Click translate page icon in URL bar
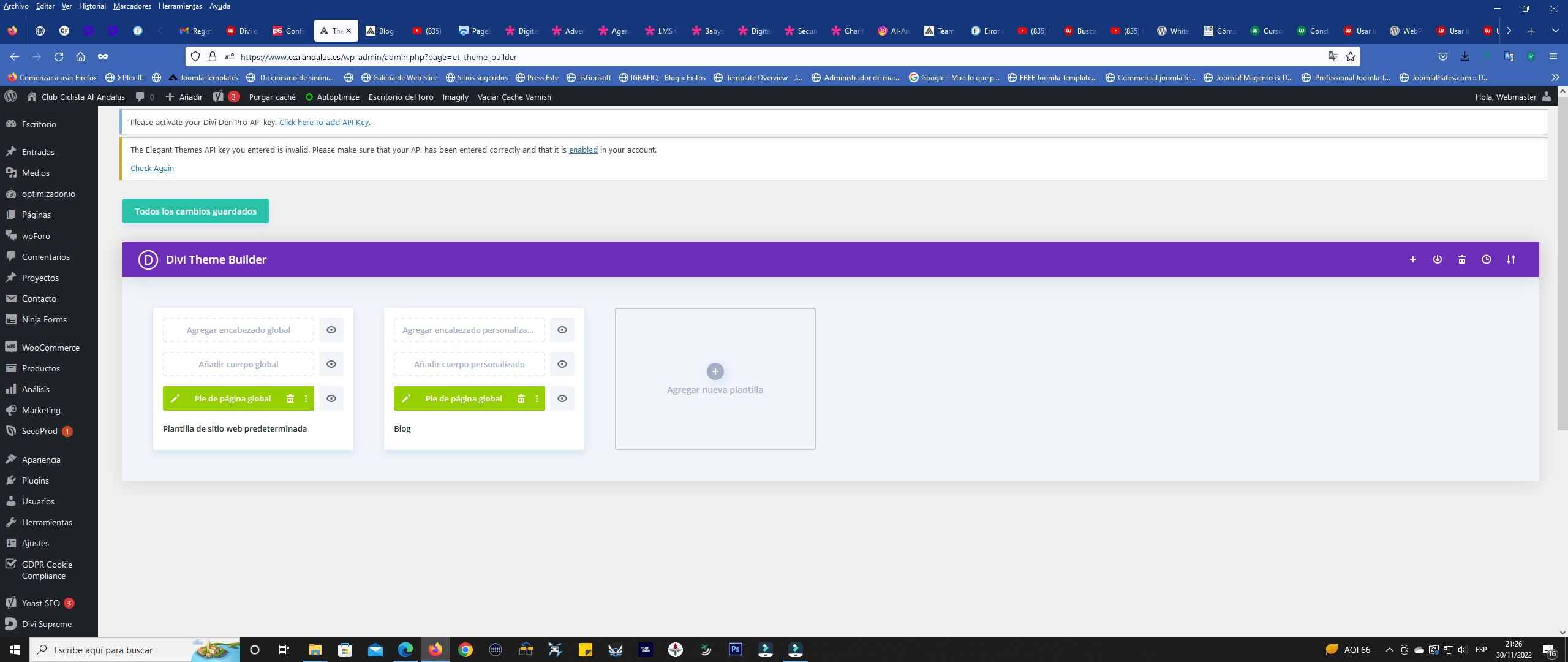Screen dimensions: 1568x662 (1333, 56)
